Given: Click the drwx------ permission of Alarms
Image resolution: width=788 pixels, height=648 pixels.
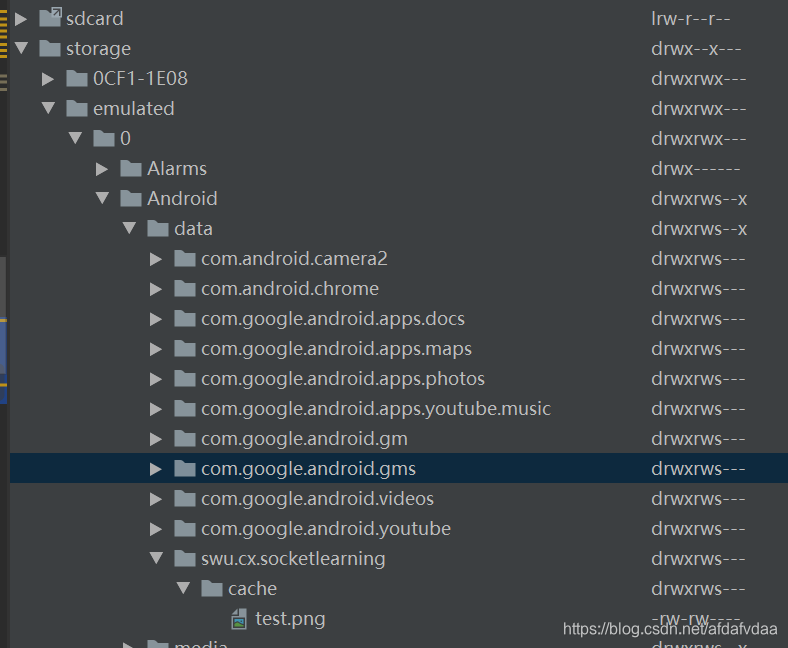Looking at the screenshot, I should tap(696, 169).
